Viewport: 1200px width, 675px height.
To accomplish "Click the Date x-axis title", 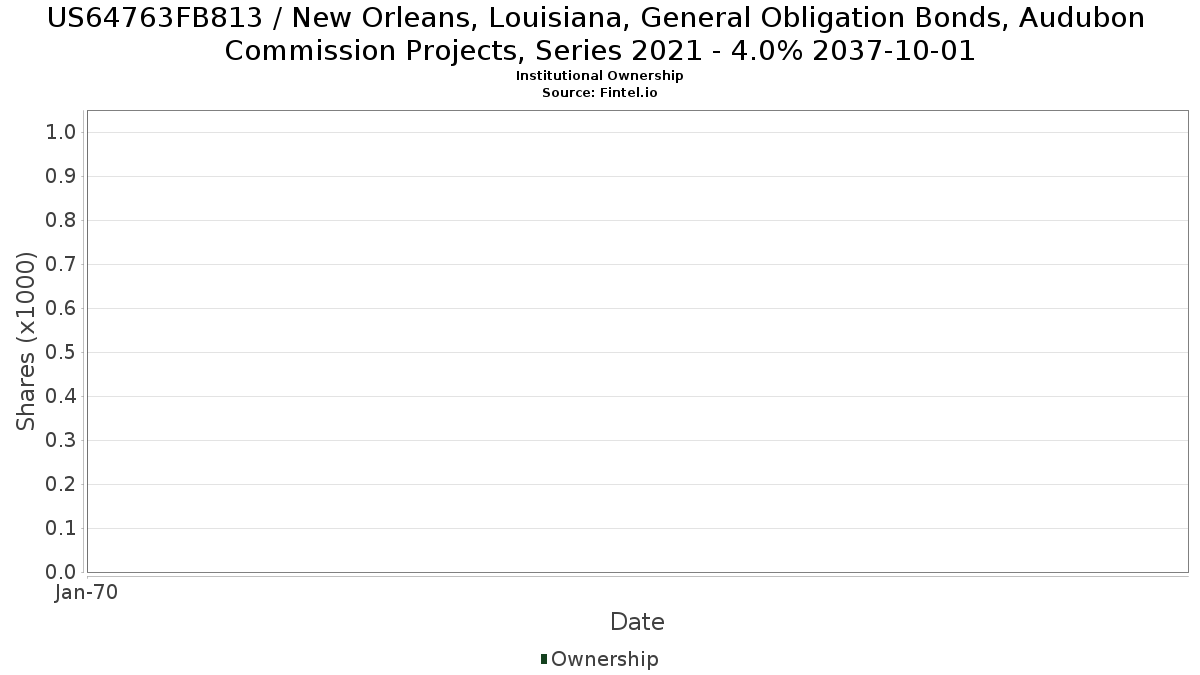I will [x=637, y=622].
